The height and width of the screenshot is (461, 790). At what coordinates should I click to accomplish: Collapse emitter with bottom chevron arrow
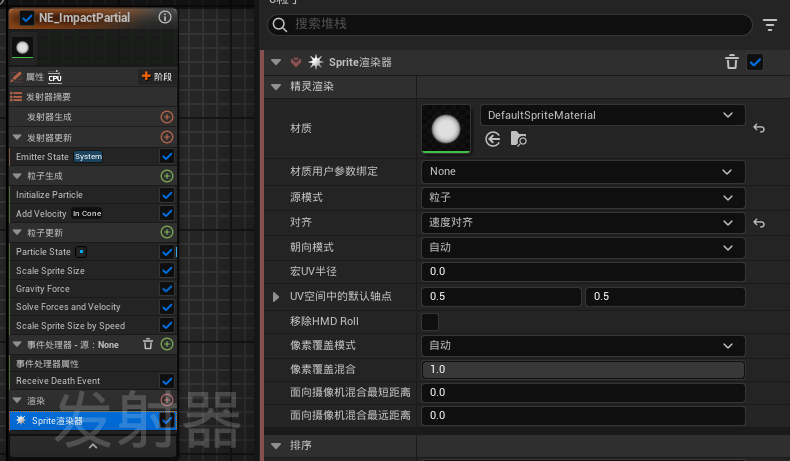coord(93,446)
